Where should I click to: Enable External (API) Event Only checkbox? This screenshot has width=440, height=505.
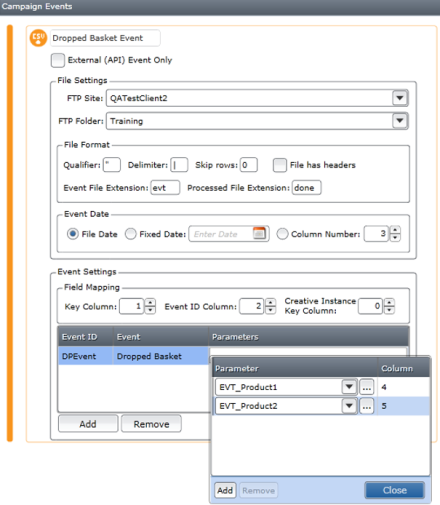[58, 60]
